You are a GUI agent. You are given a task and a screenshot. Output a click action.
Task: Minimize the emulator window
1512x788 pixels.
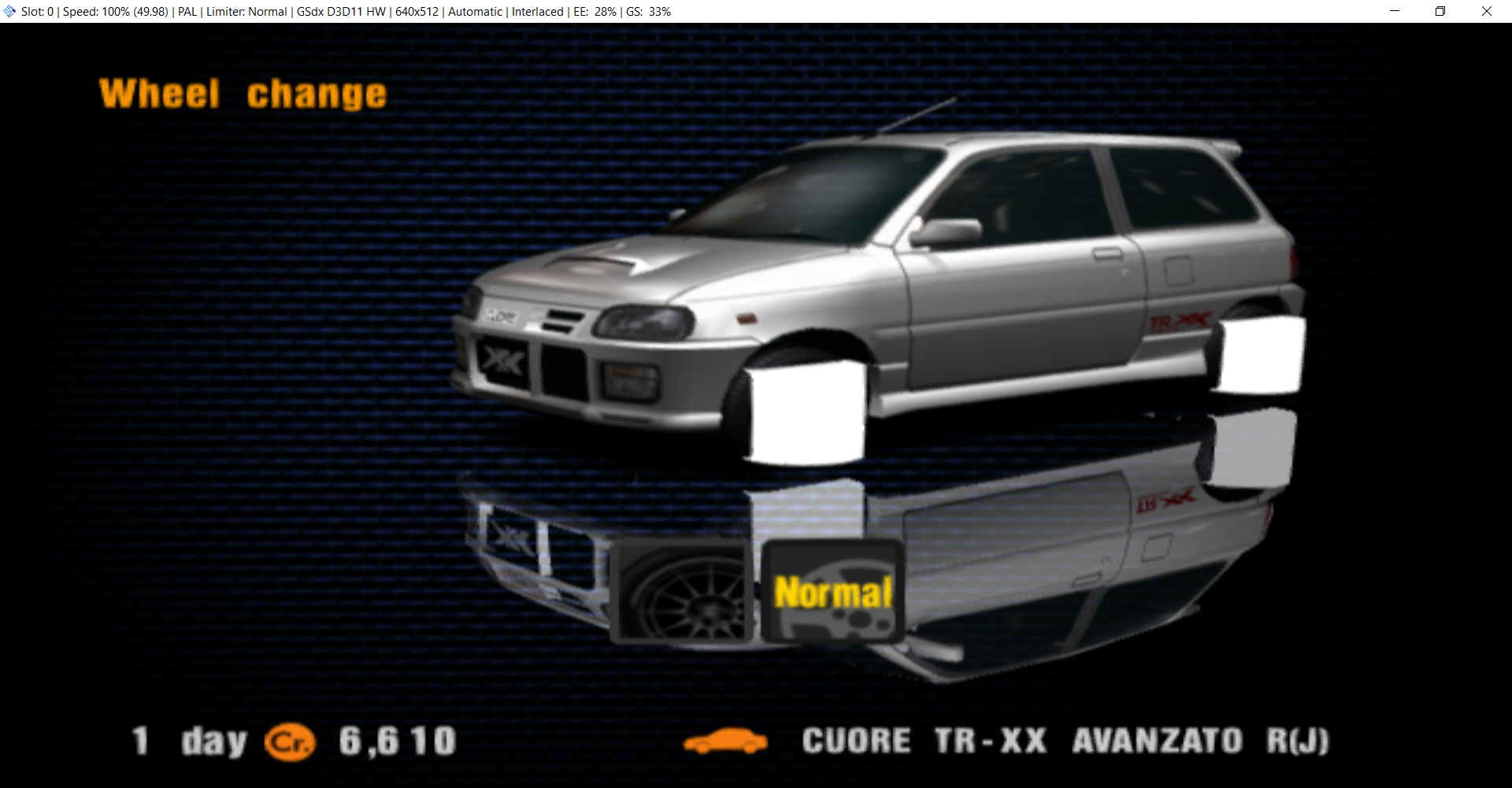(1395, 11)
